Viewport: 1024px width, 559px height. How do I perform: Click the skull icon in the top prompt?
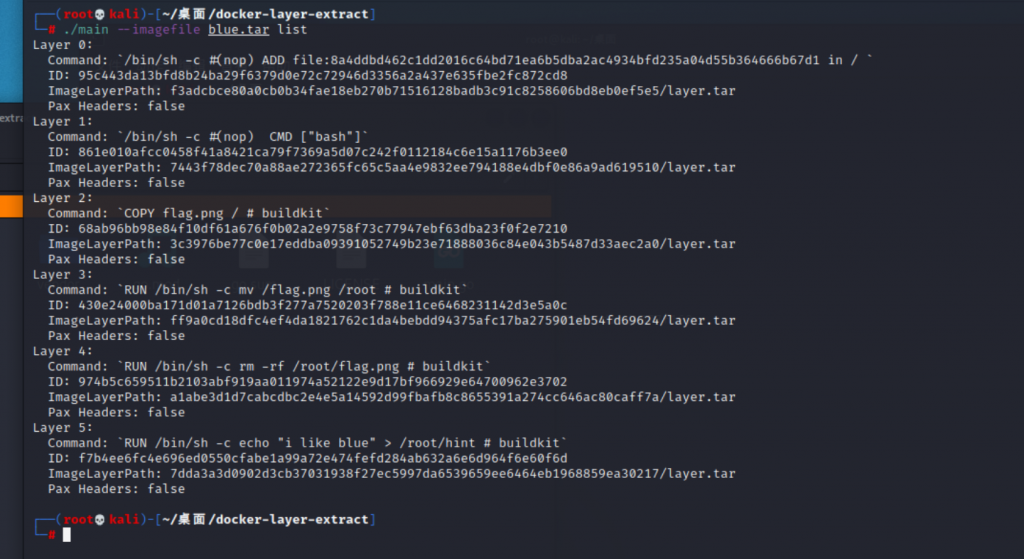click(x=99, y=14)
